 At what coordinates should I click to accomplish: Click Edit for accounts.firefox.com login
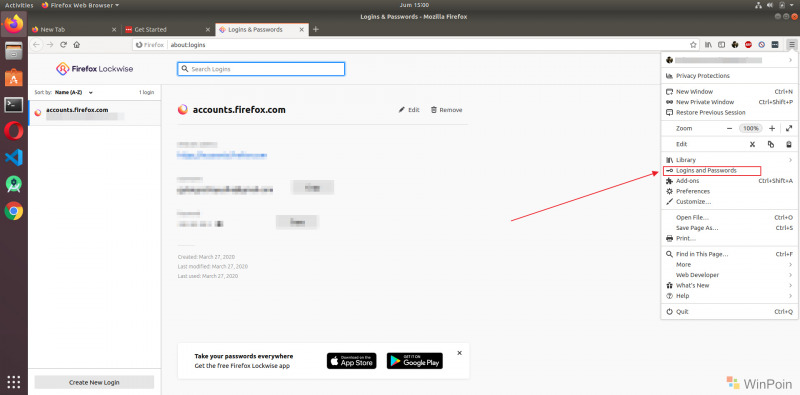click(x=409, y=110)
